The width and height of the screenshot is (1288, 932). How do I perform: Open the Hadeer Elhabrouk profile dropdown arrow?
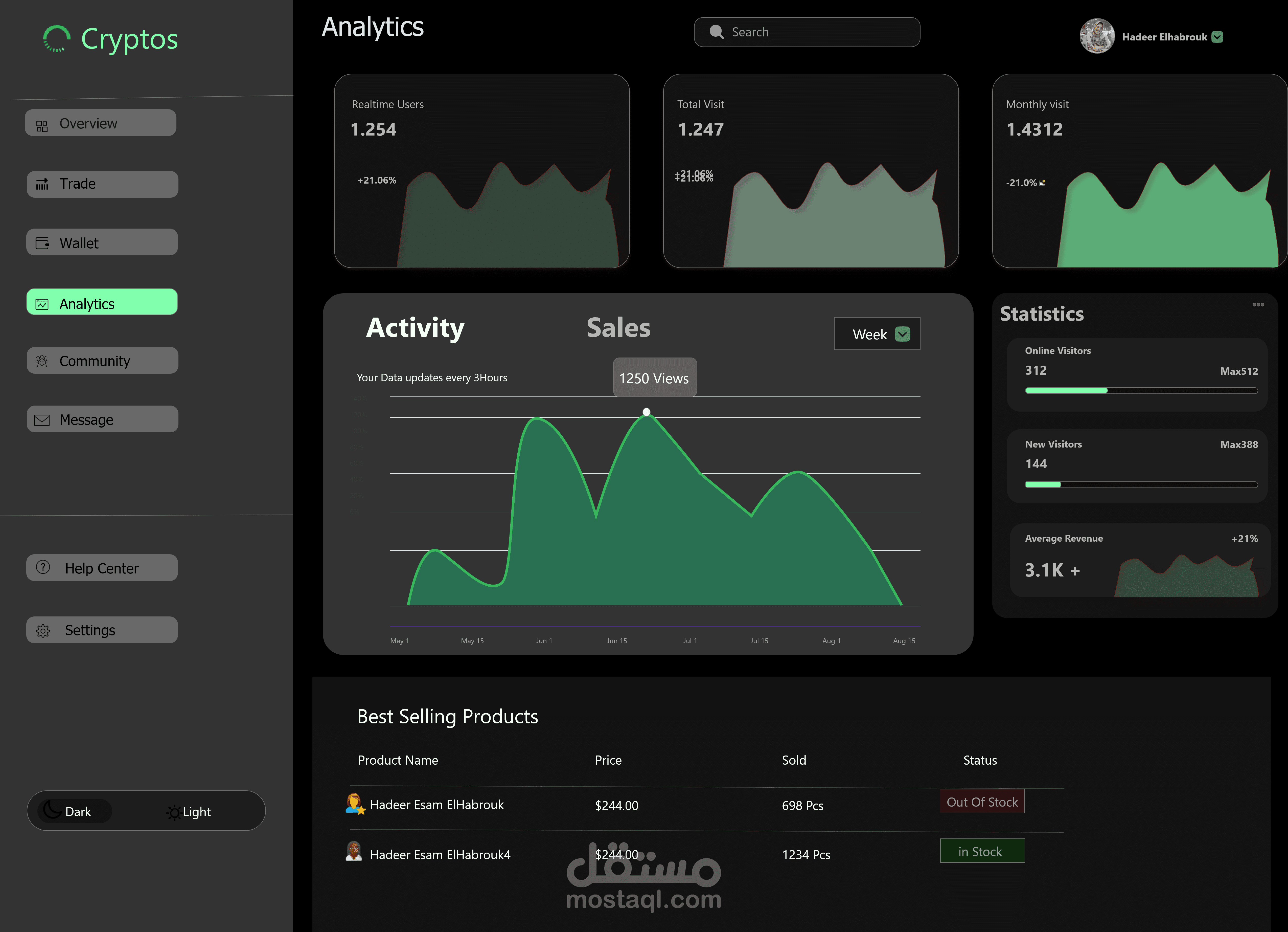tap(1217, 37)
